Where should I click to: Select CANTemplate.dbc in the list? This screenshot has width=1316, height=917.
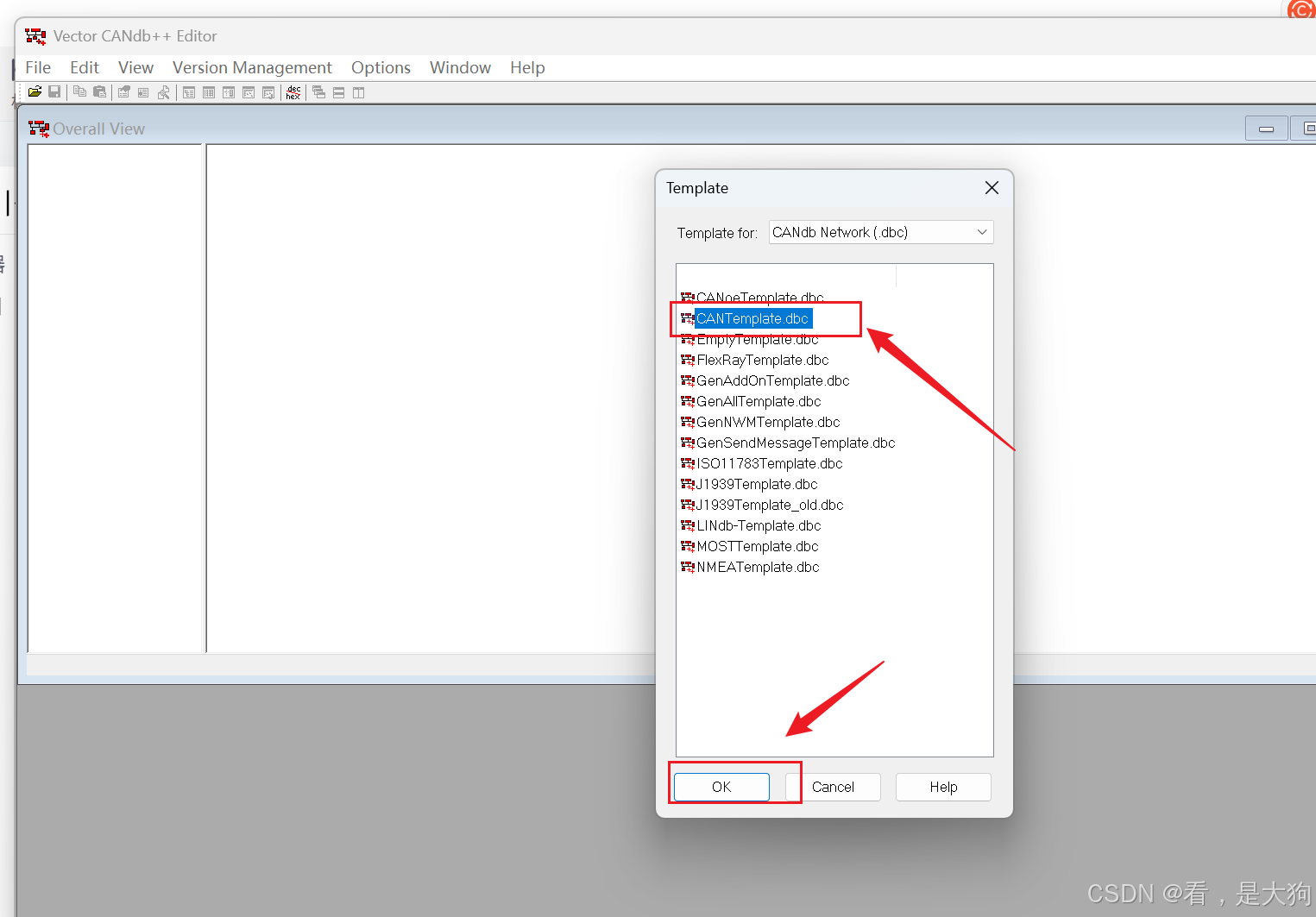(752, 318)
